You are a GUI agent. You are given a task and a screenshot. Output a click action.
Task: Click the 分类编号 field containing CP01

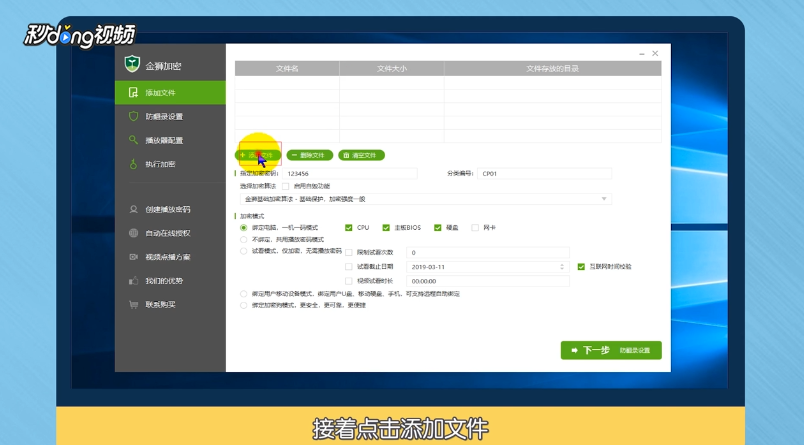pyautogui.click(x=545, y=174)
